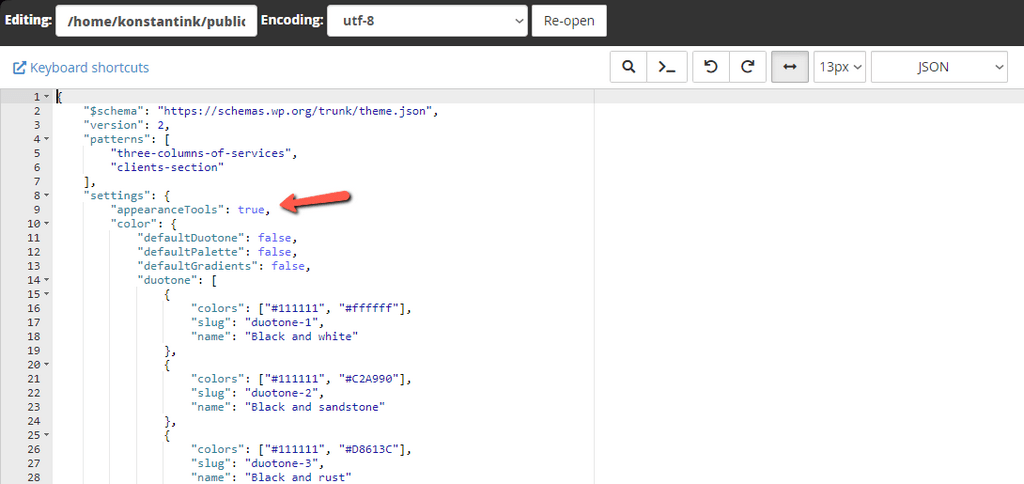Click the go-to-line terminal prompt icon
1024x484 pixels.
click(x=662, y=67)
